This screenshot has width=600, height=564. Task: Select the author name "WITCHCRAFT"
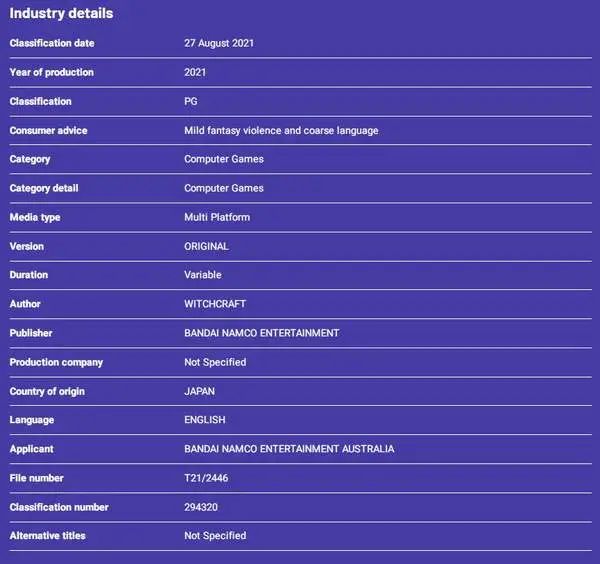pos(215,304)
